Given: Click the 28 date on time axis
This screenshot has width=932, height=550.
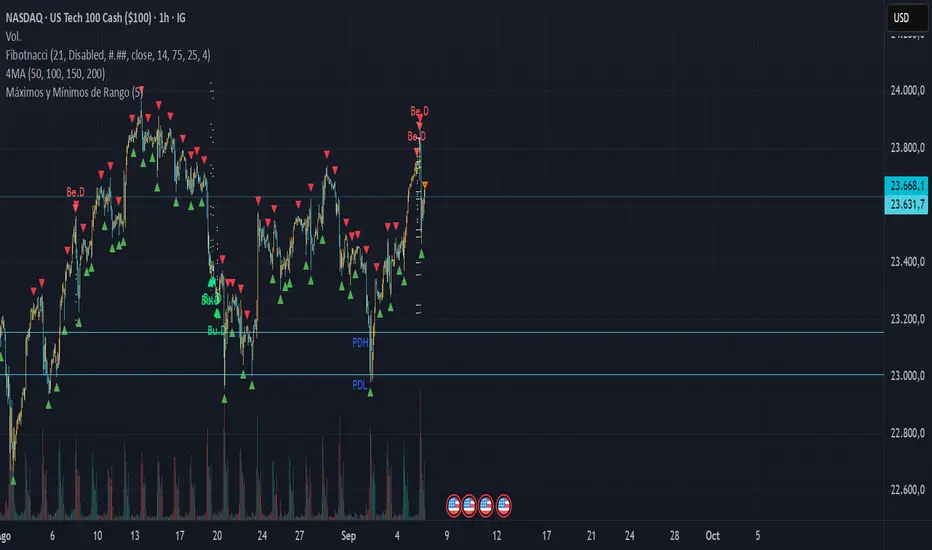Looking at the screenshot, I should (x=674, y=536).
